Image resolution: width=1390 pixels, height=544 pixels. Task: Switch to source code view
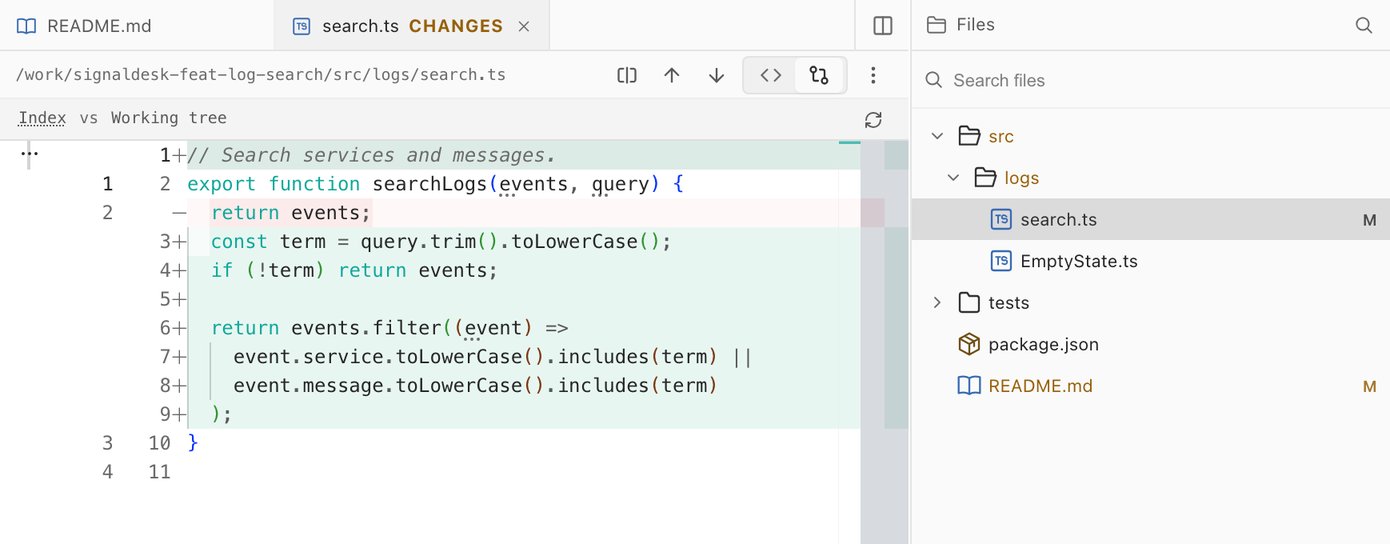(x=770, y=75)
